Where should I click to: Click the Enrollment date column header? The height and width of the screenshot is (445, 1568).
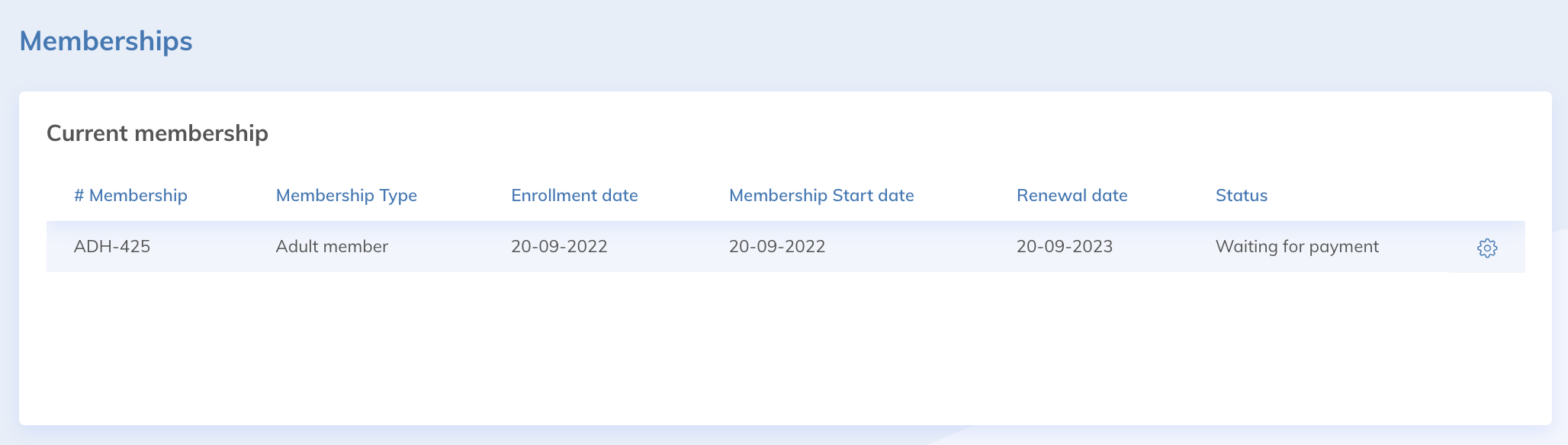coord(574,195)
